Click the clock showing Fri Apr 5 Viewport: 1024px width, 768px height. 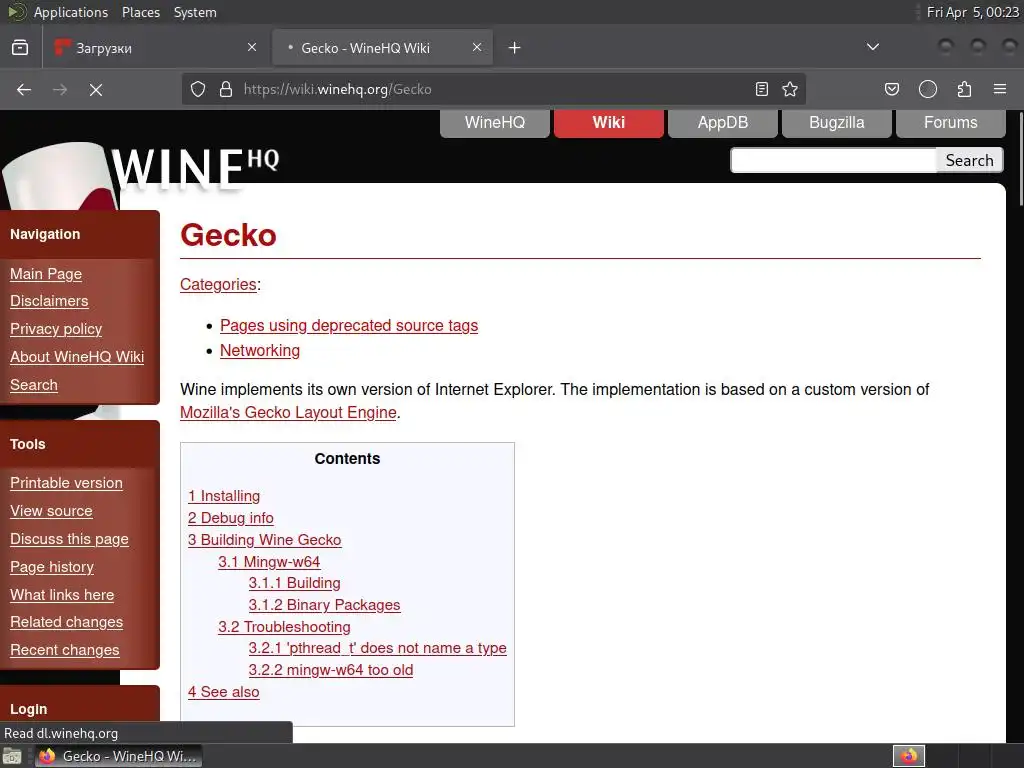pyautogui.click(x=972, y=12)
